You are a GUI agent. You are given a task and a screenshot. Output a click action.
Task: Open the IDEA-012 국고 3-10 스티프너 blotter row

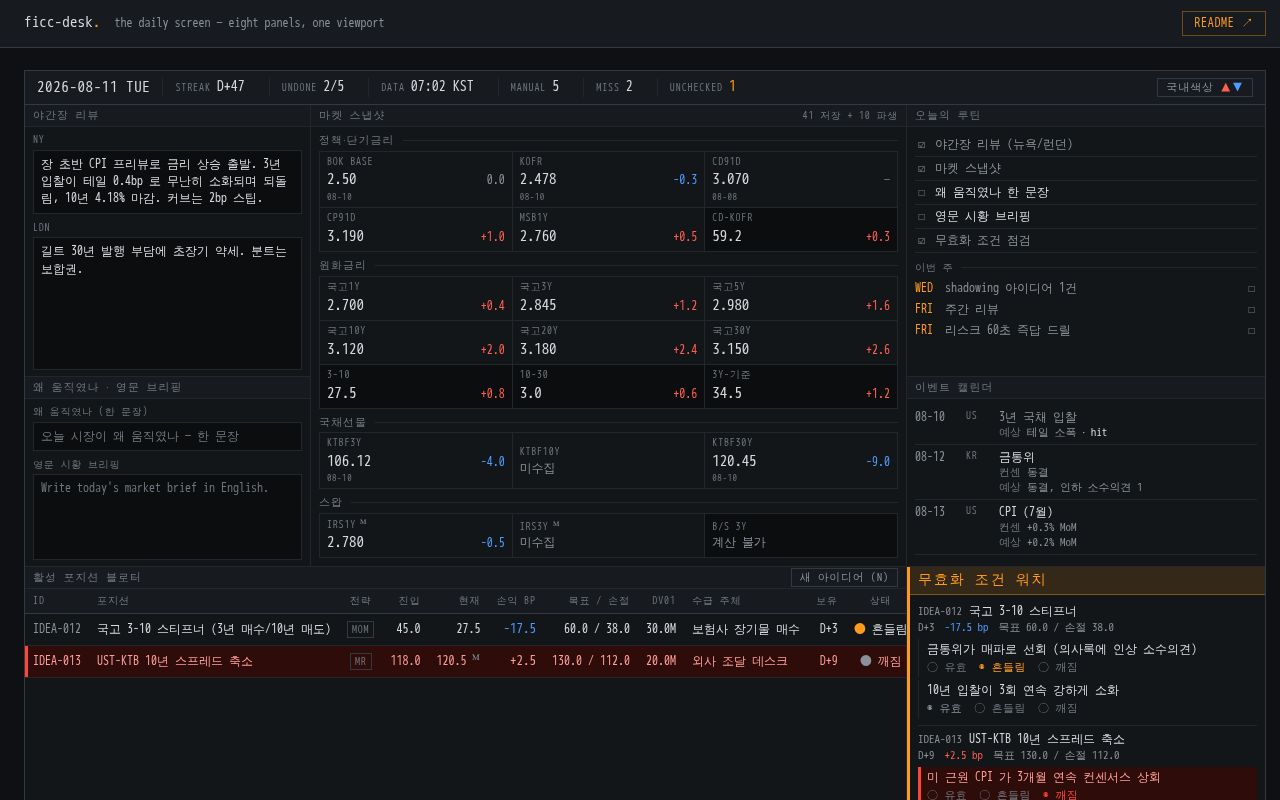(x=466, y=629)
